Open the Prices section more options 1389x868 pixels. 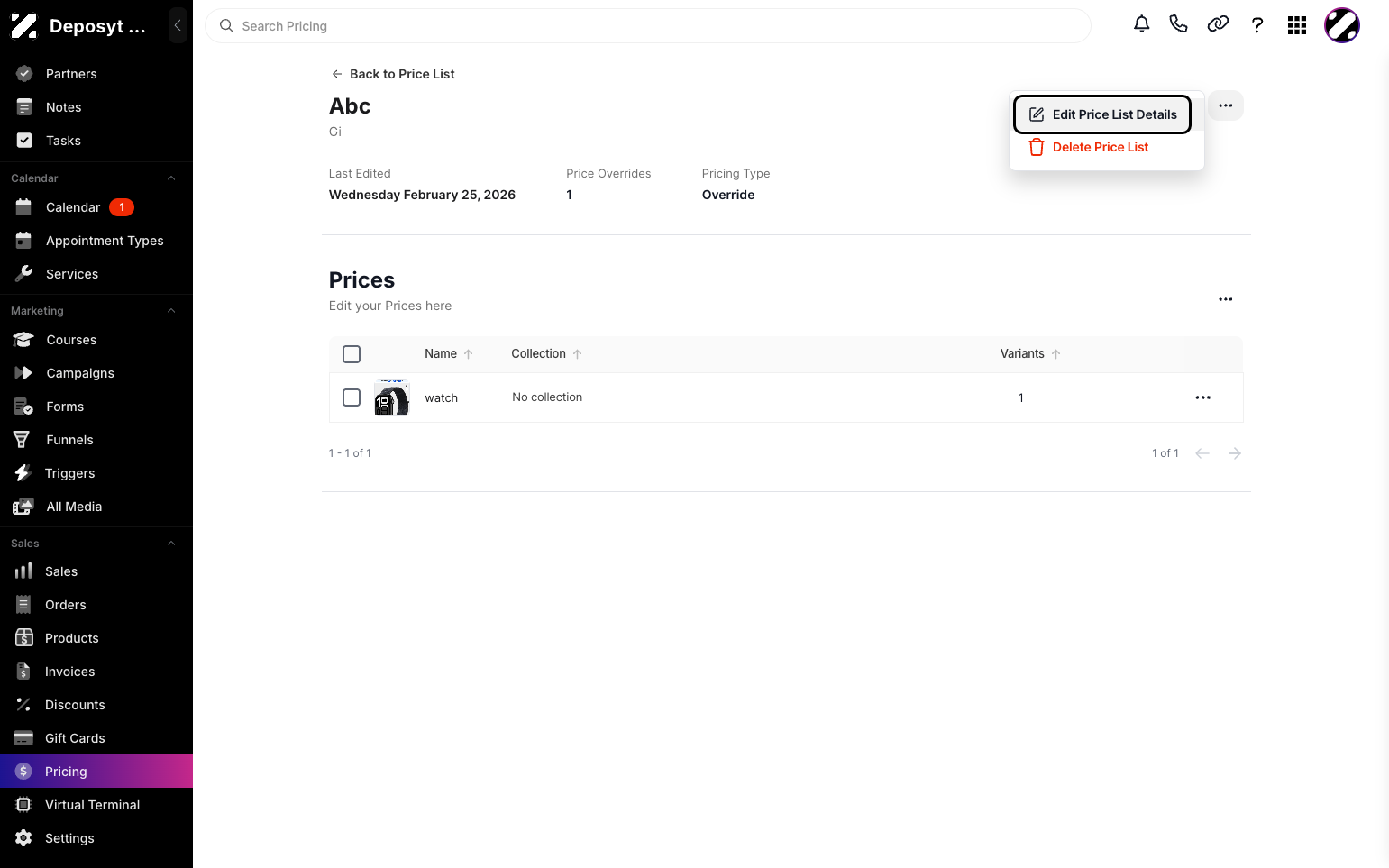(1226, 299)
